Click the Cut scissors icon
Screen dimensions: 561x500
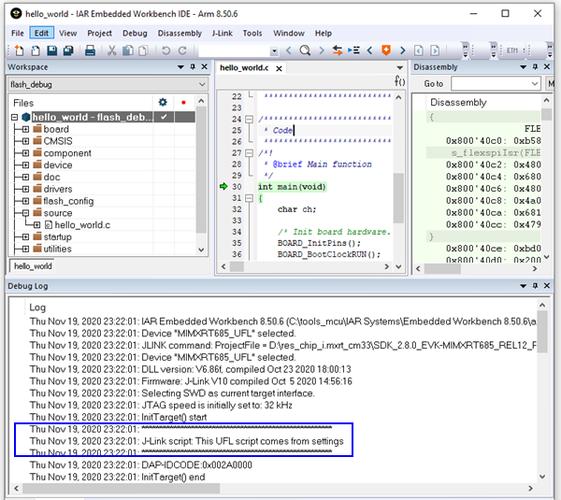[x=112, y=50]
